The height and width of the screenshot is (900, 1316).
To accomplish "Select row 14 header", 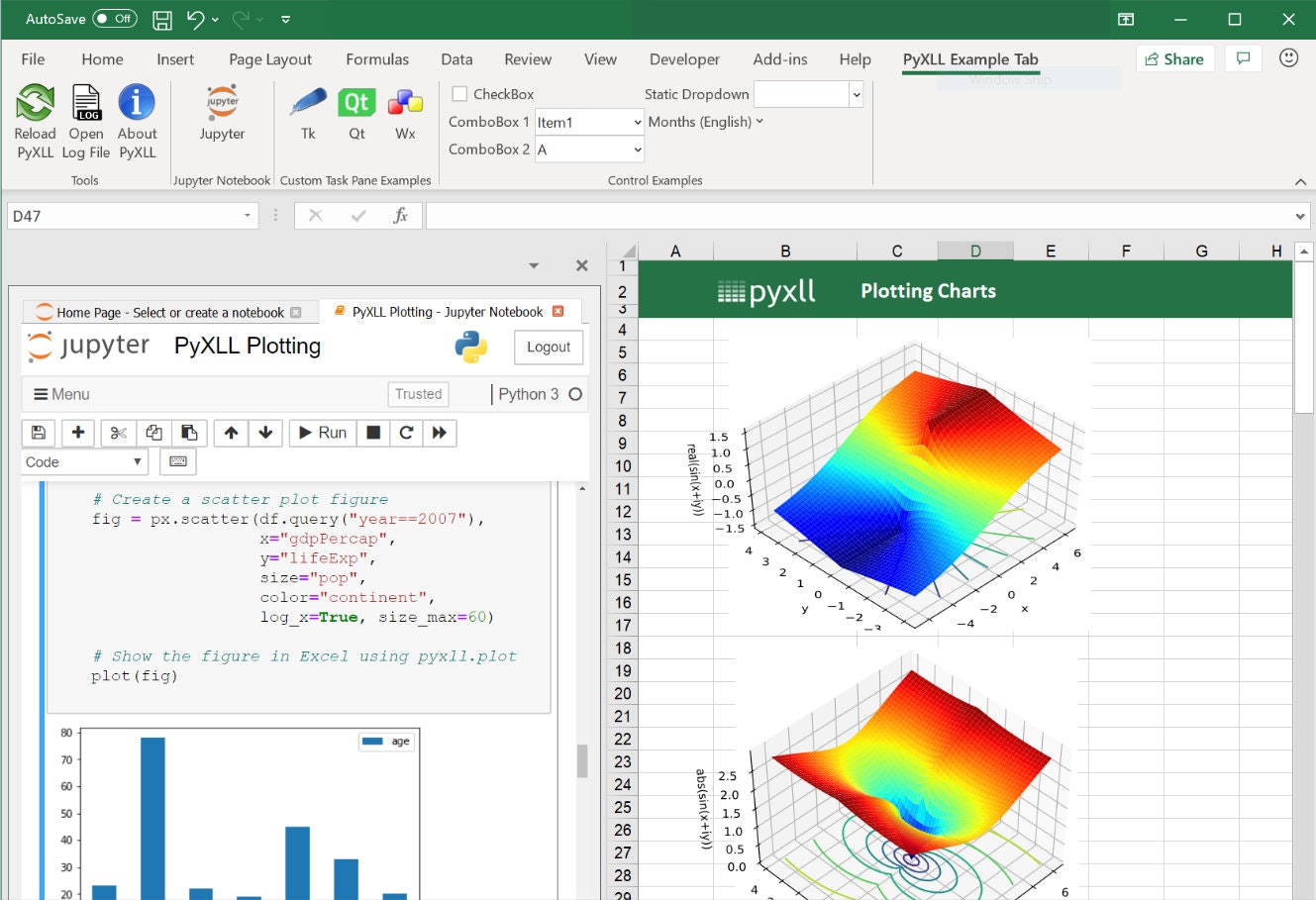I will click(x=623, y=556).
